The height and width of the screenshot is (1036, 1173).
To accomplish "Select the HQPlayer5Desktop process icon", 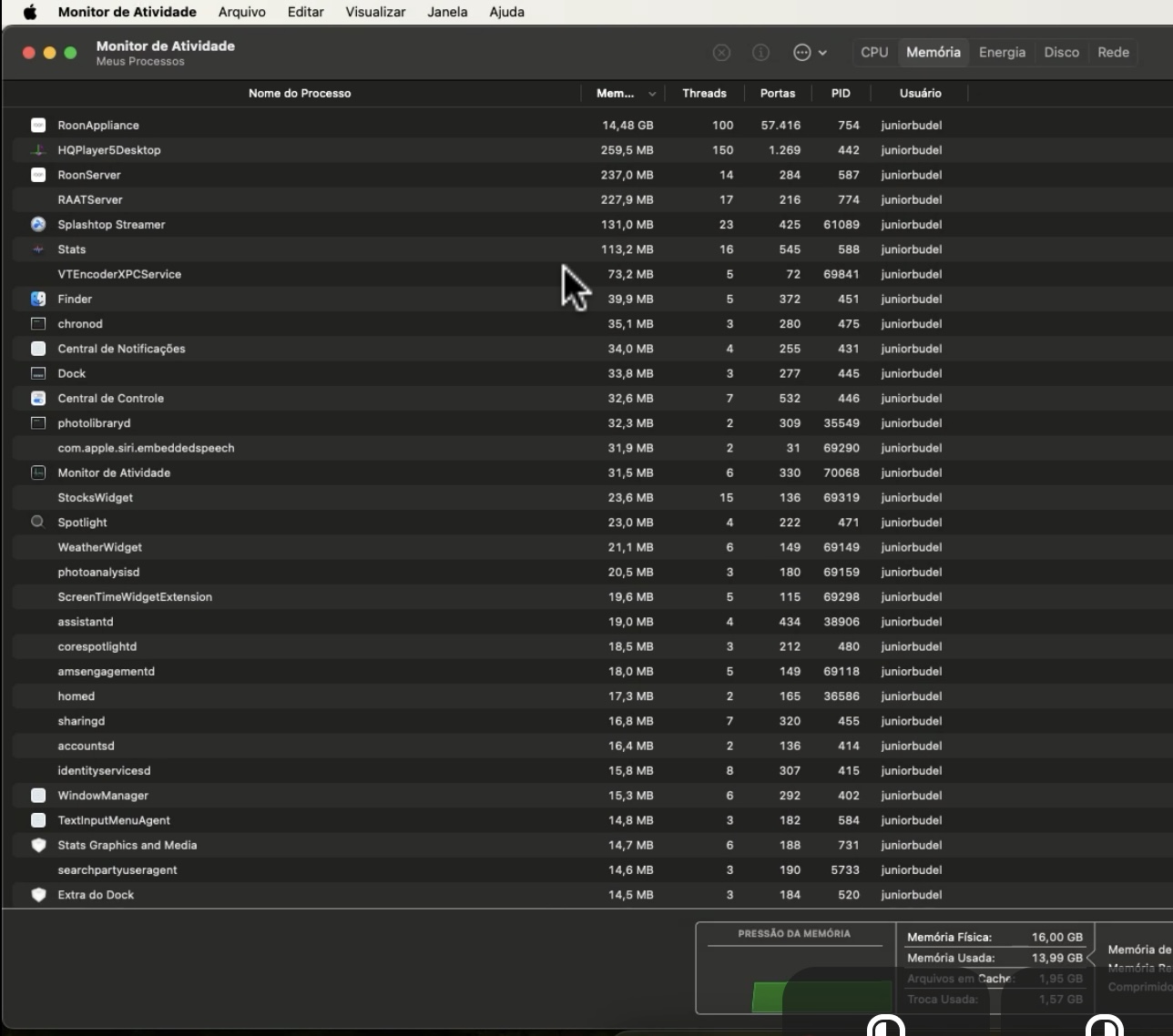I will (38, 150).
